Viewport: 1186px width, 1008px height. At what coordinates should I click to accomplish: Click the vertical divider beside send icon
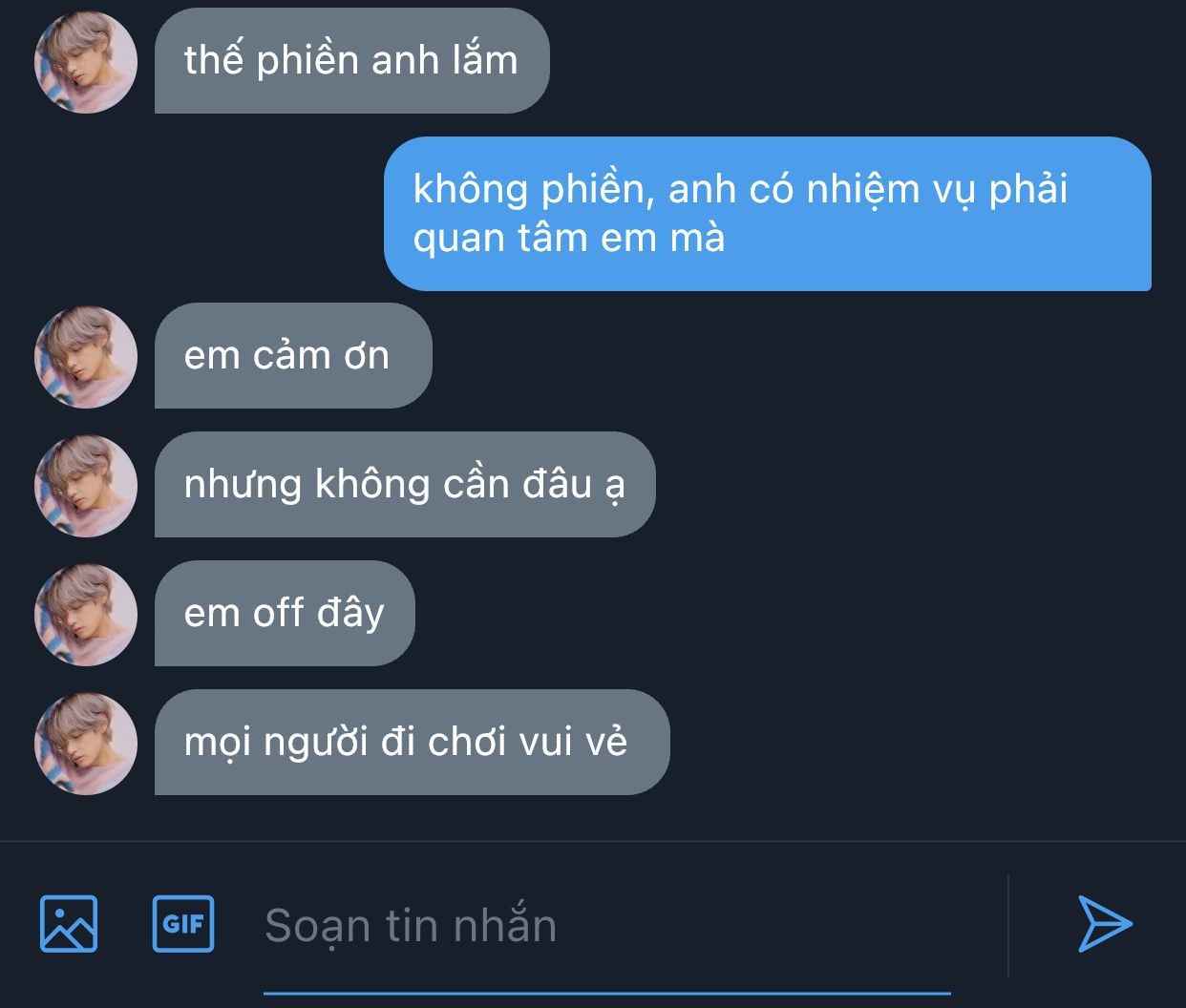pyautogui.click(x=1008, y=924)
